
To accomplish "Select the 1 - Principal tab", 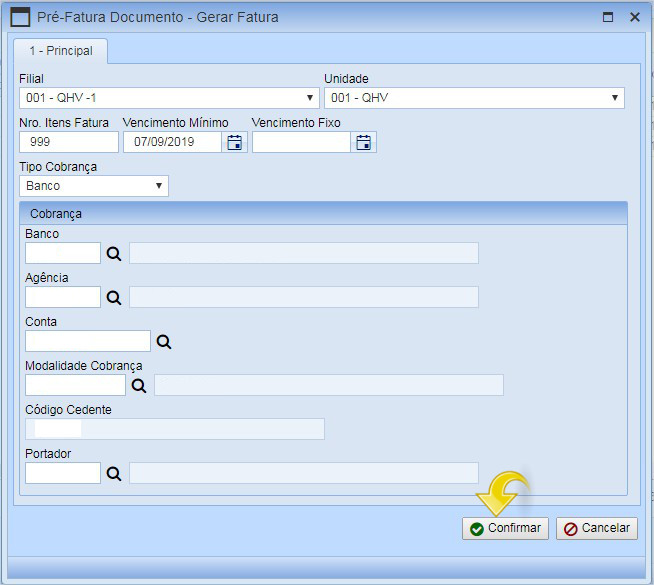I will 60,50.
